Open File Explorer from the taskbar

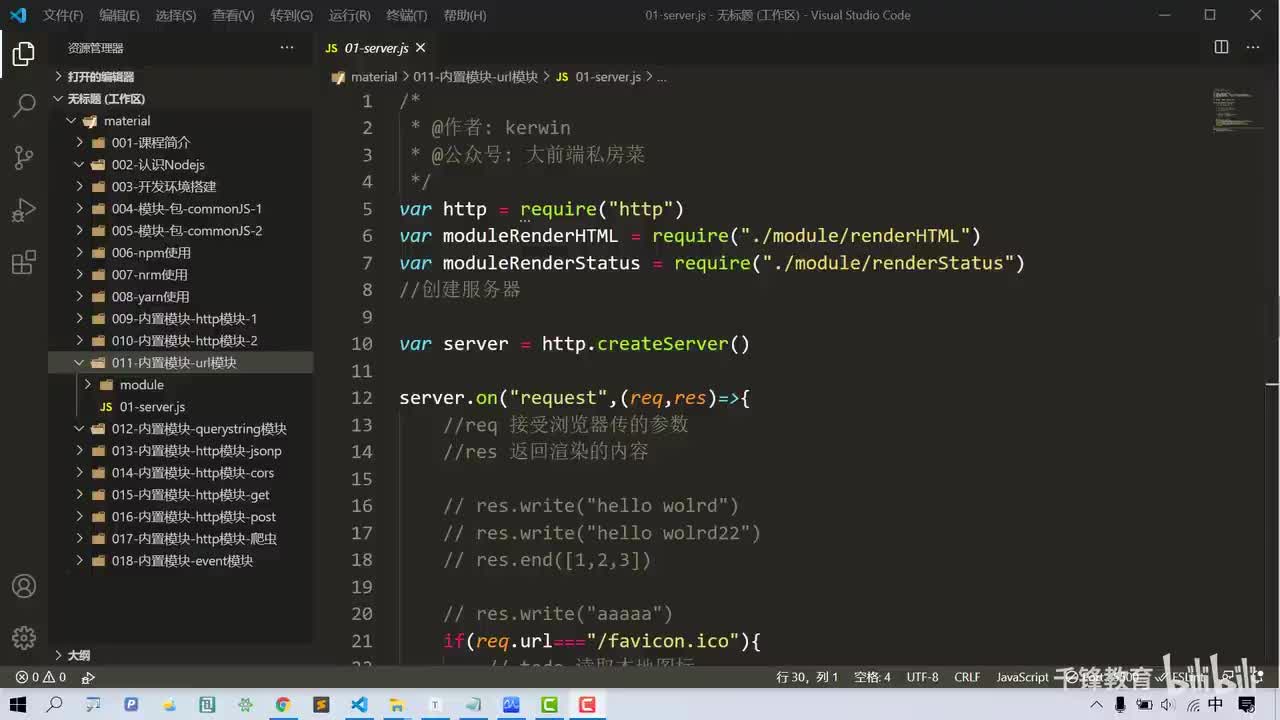(397, 705)
